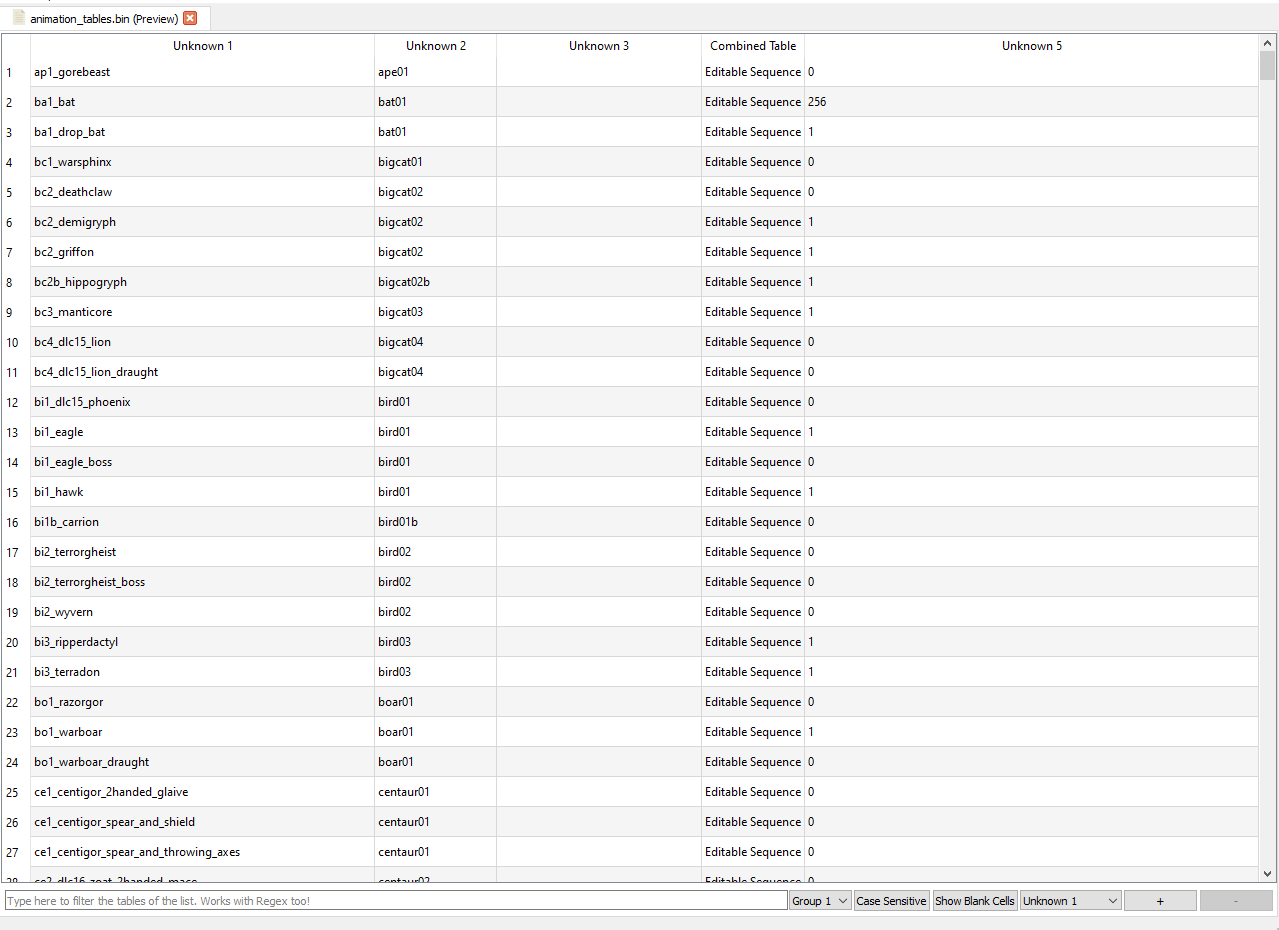Open the Group 1 dropdown
Viewport: 1279px width, 930px height.
coord(820,901)
